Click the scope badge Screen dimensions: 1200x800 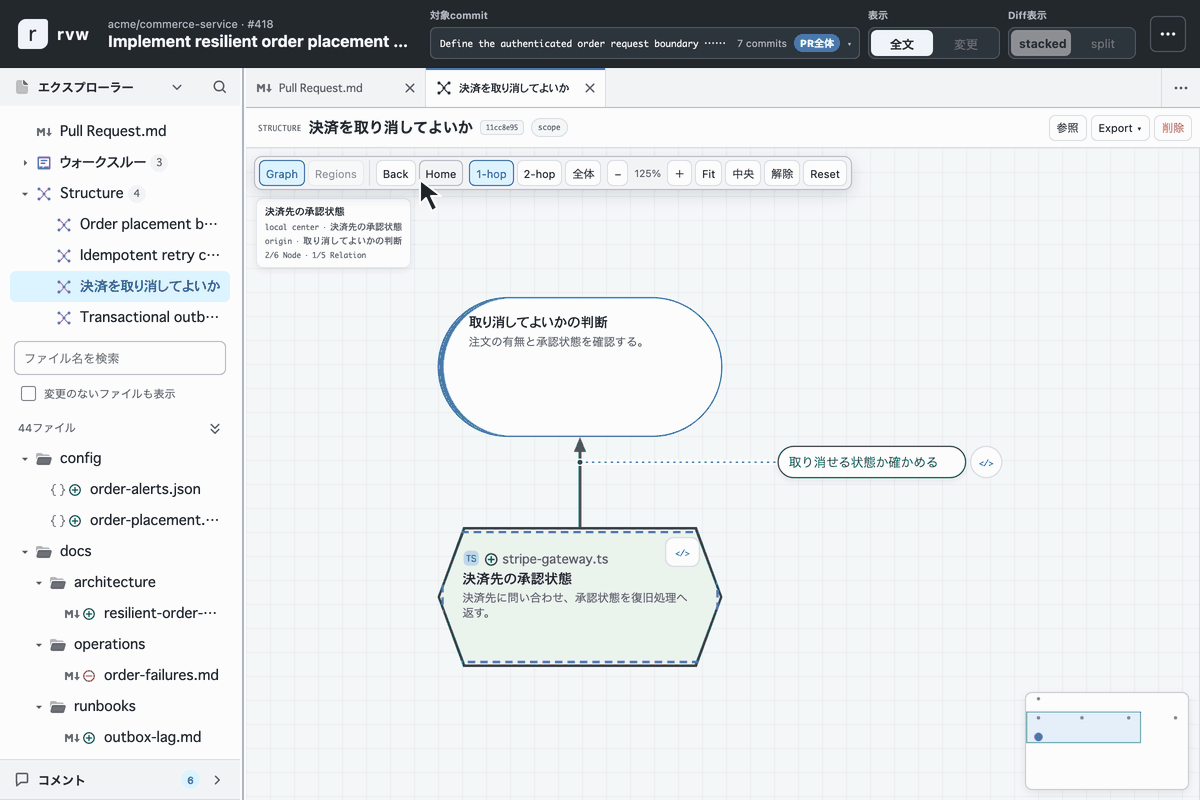pyautogui.click(x=549, y=128)
